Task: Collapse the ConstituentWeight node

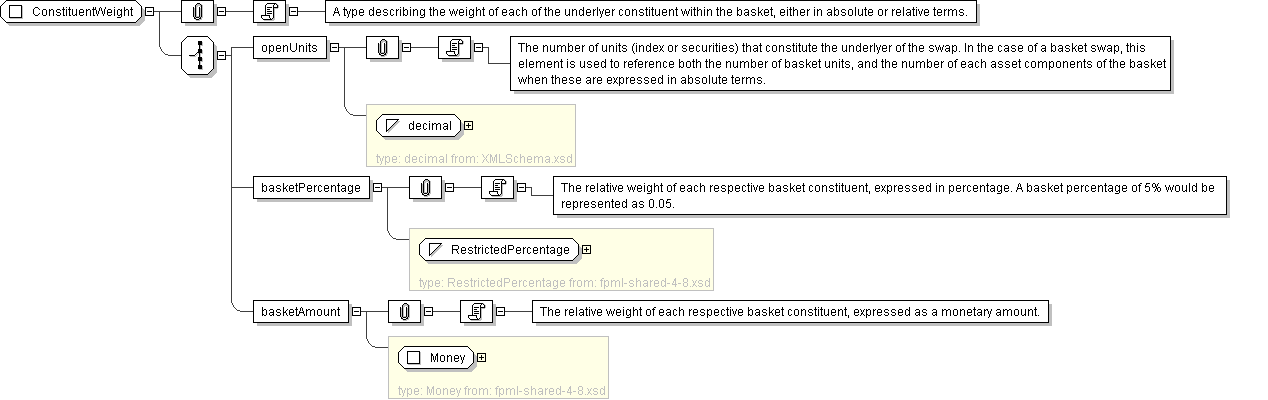Action: click(x=149, y=12)
